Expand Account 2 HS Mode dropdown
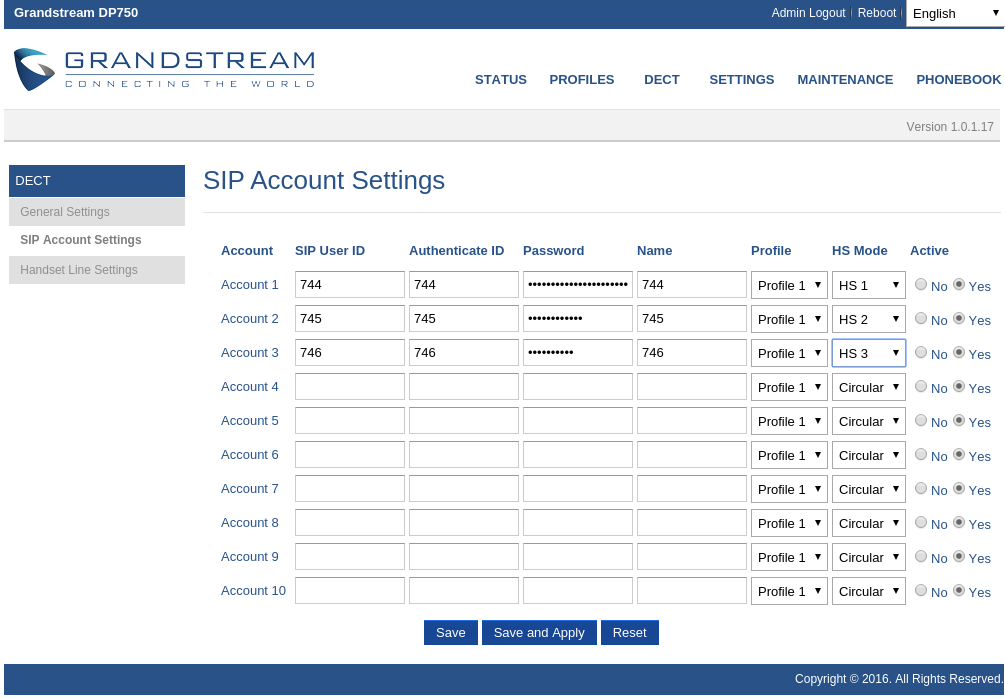1005x699 pixels. 868,319
